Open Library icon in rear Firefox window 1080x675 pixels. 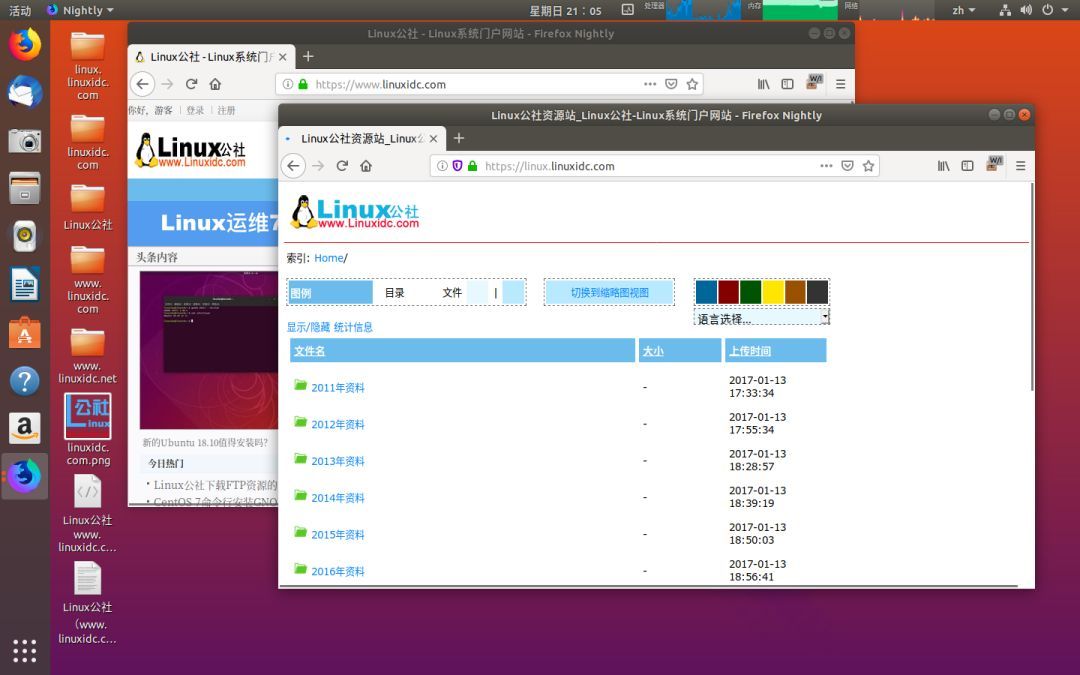[764, 84]
